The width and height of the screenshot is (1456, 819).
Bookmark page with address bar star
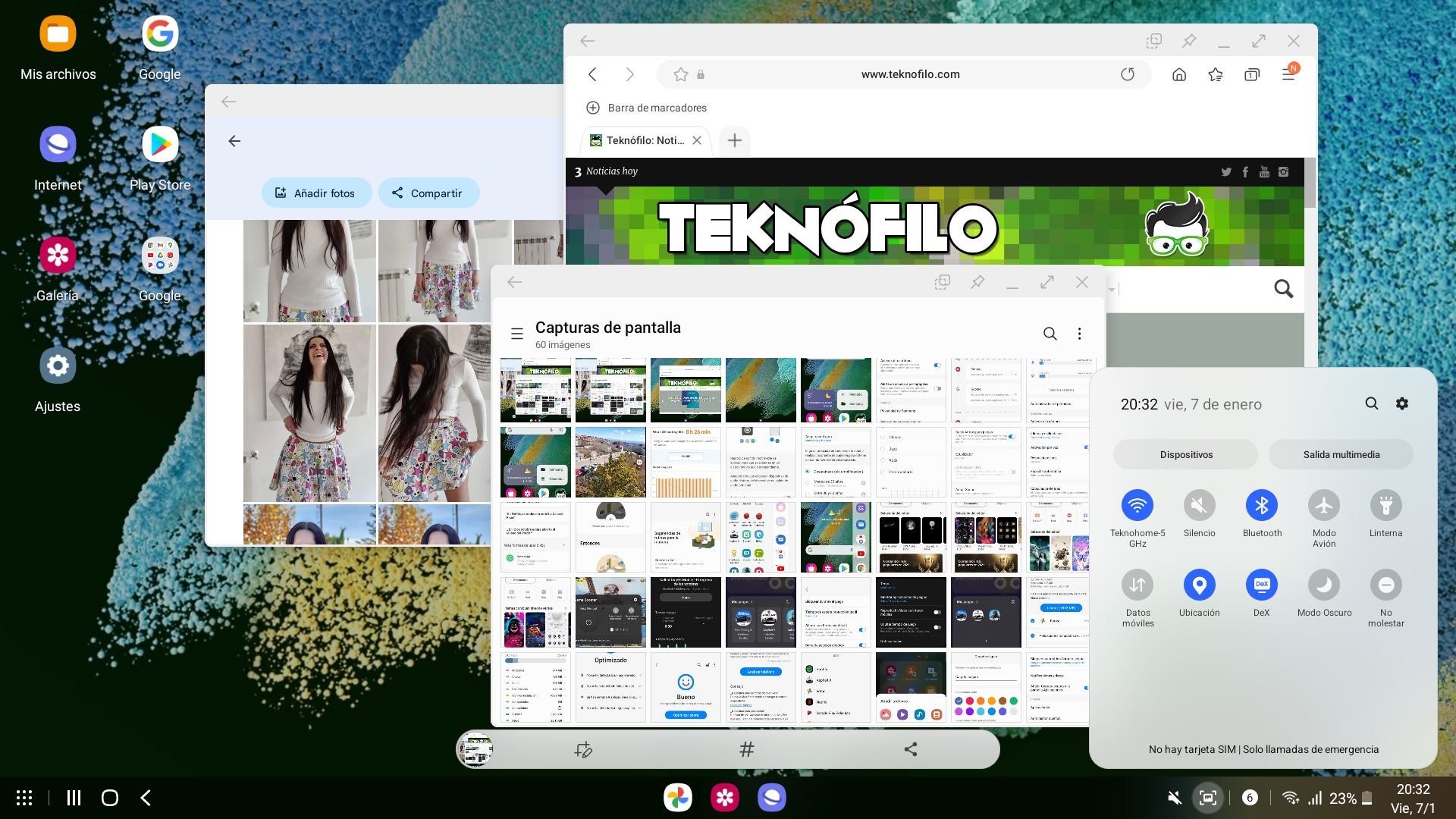click(x=681, y=74)
